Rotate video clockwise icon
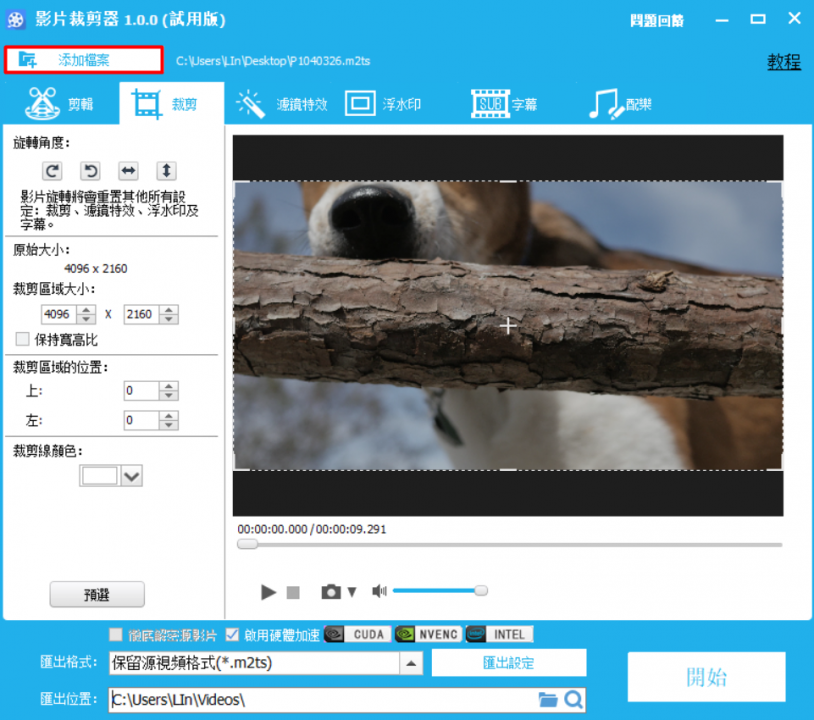 tap(52, 171)
